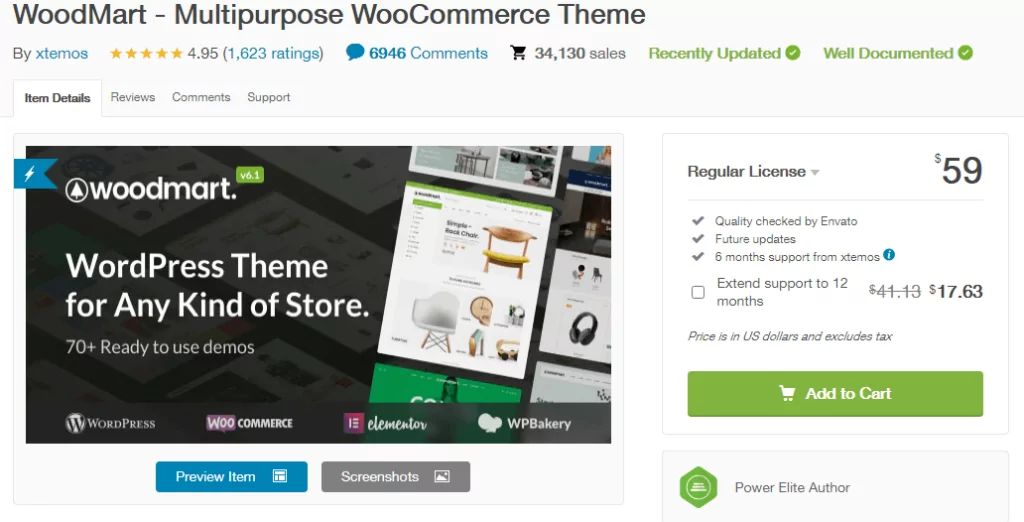Go to the Support tab

click(x=269, y=97)
